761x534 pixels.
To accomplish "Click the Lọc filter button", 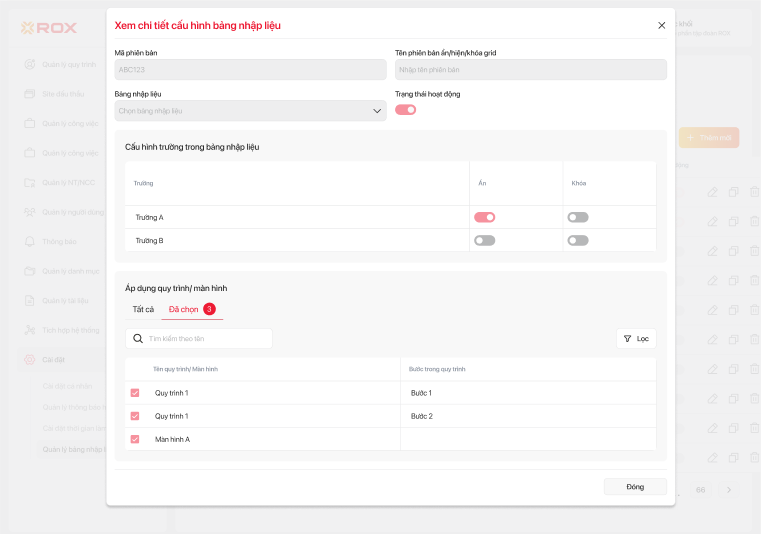I will [x=636, y=339].
